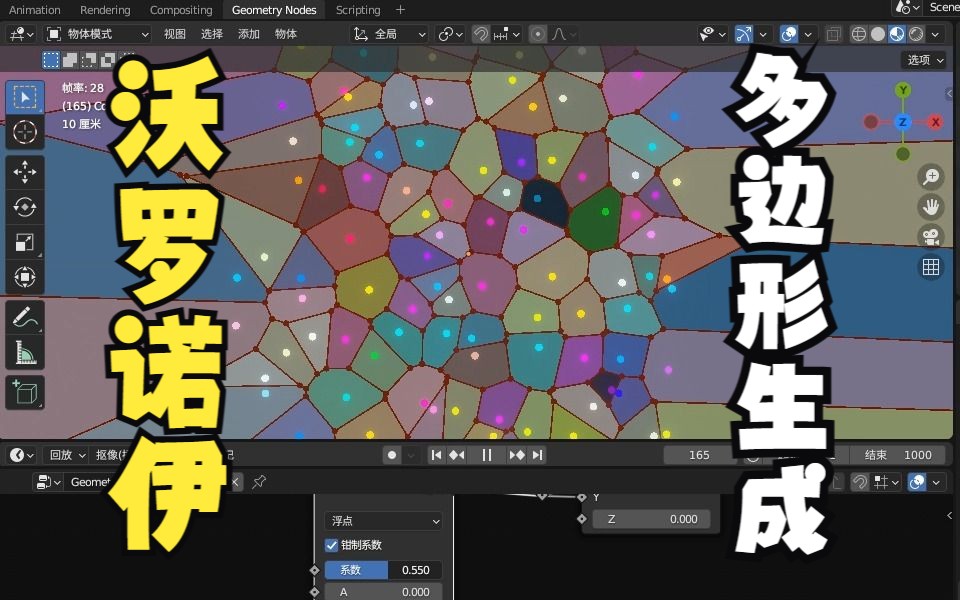Screen dimensions: 960x600
Task: Switch to solid shading
Action: (878, 34)
